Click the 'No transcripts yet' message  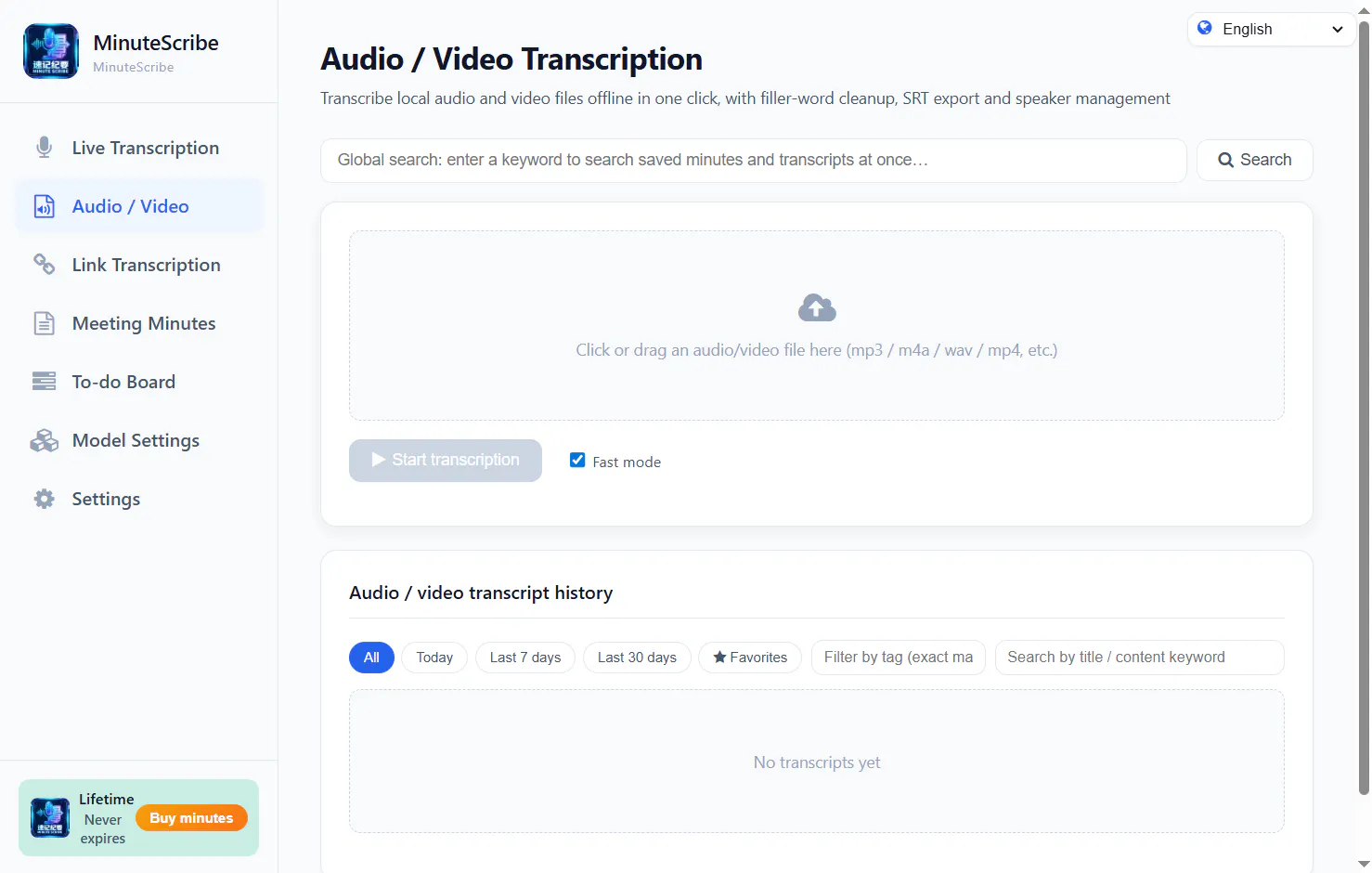(x=817, y=762)
